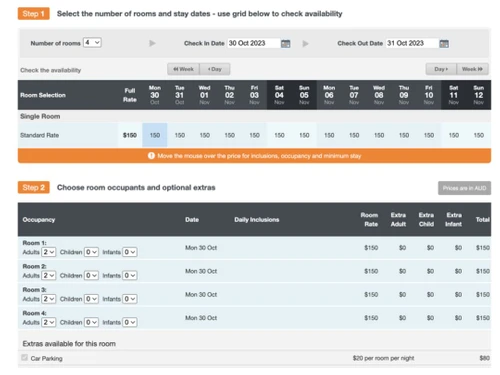
Task: Click the Single Room heading
Action: click(x=40, y=116)
